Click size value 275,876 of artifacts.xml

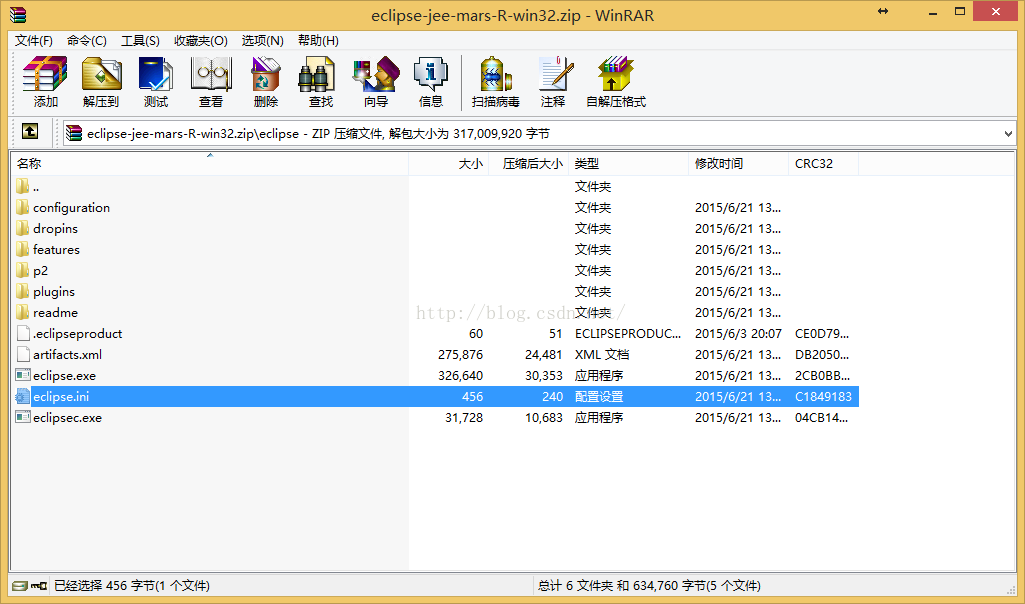460,354
